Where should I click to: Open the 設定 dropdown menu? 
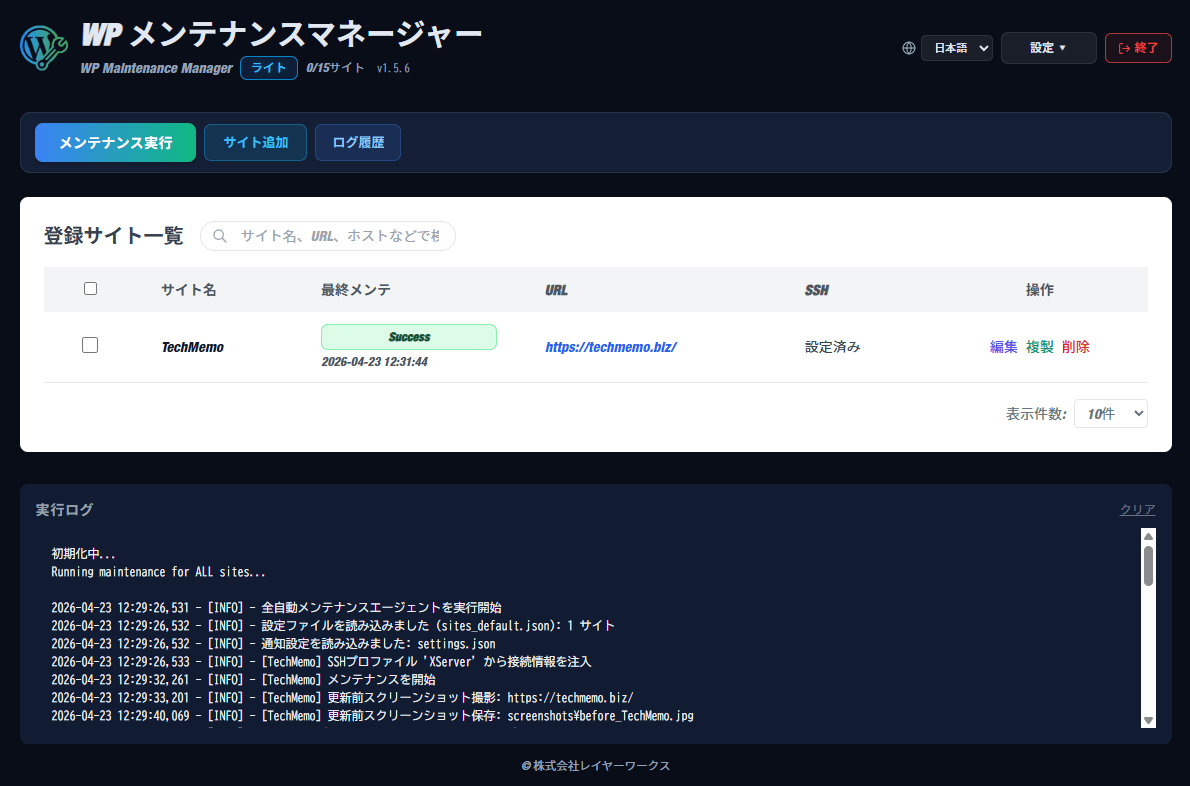click(x=1048, y=47)
